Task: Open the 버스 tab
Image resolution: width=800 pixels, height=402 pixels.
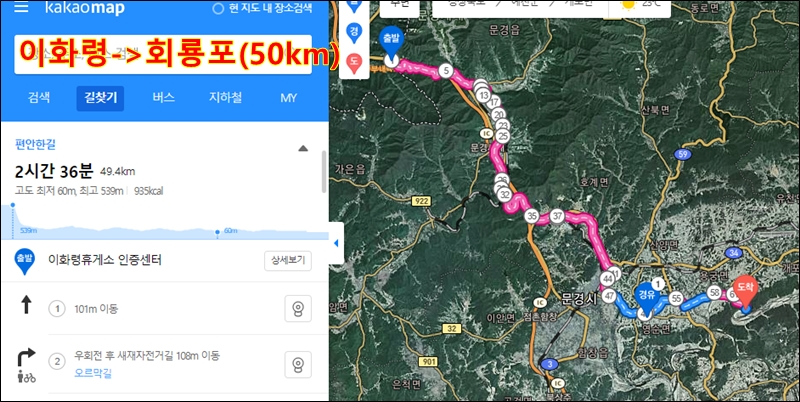Action: pyautogui.click(x=163, y=98)
